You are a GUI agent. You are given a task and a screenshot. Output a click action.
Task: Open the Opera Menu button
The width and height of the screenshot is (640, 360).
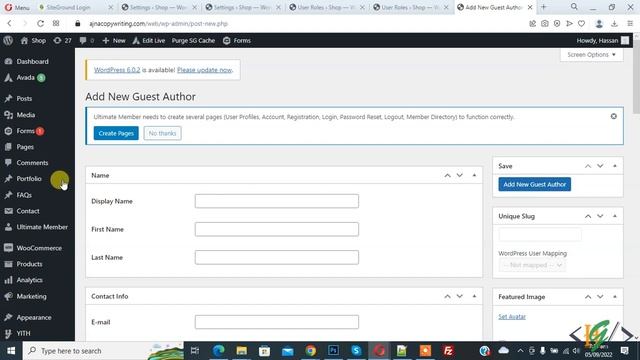(17, 7)
